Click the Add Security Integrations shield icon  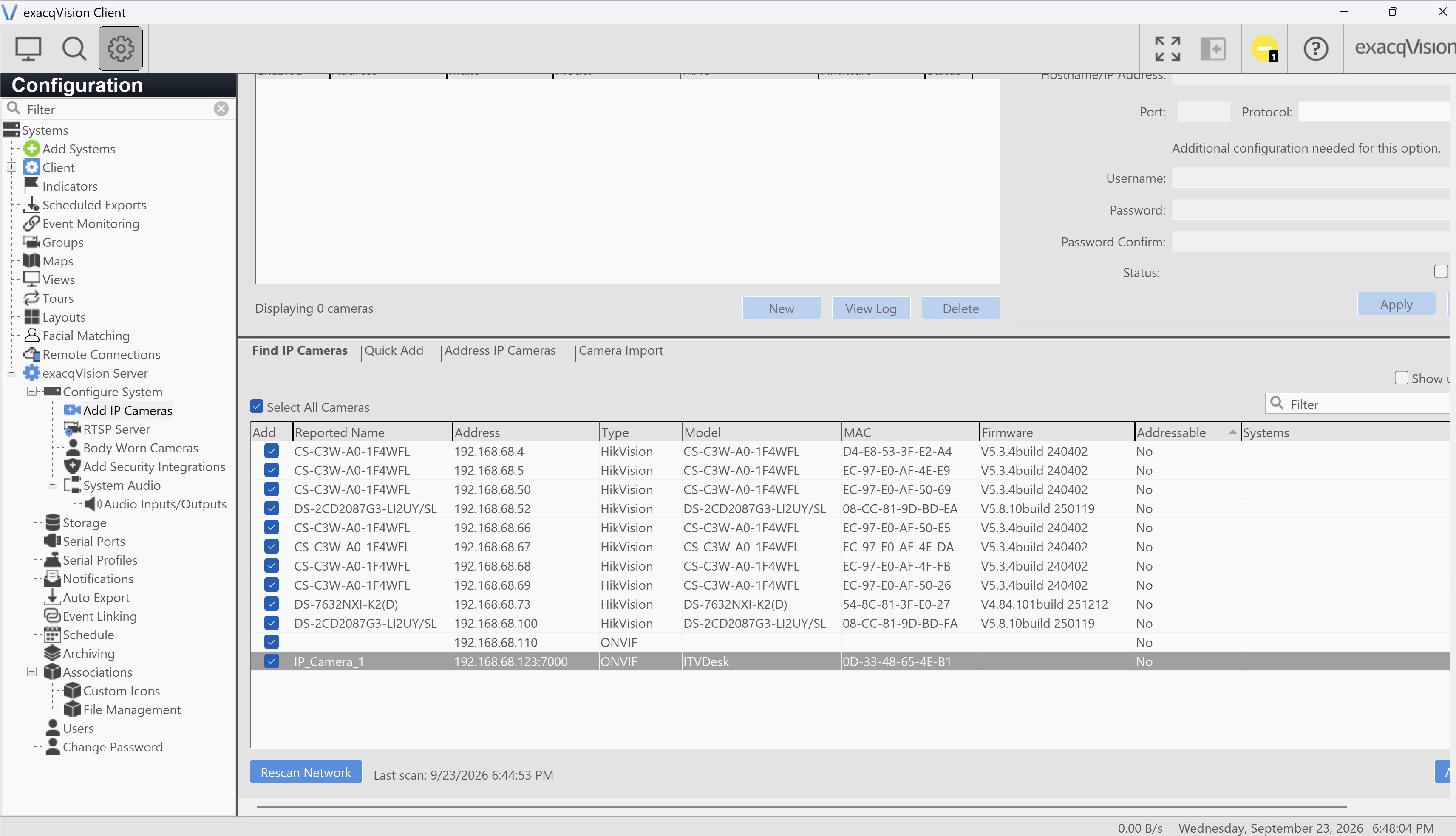(x=72, y=466)
